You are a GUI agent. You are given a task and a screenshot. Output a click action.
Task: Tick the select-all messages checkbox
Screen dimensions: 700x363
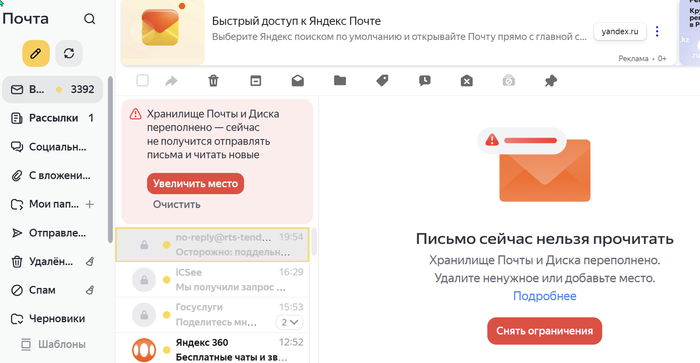(x=142, y=81)
